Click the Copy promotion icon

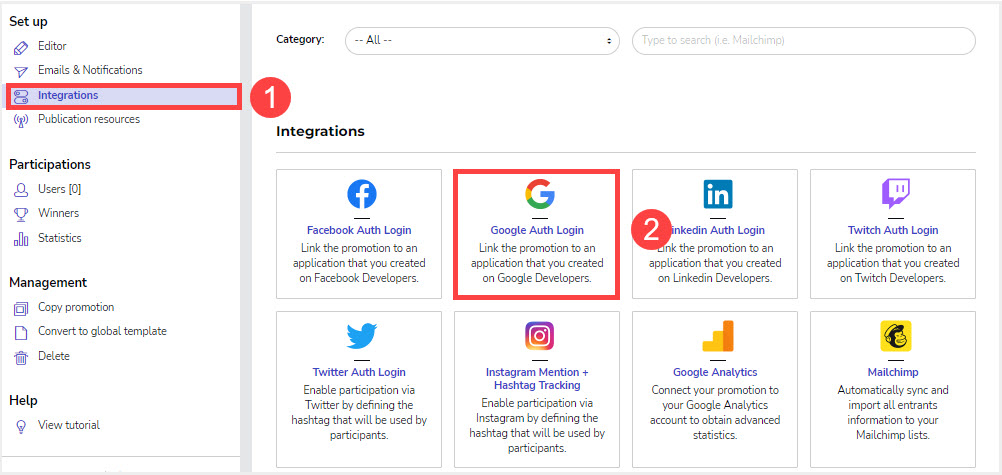pyautogui.click(x=21, y=308)
